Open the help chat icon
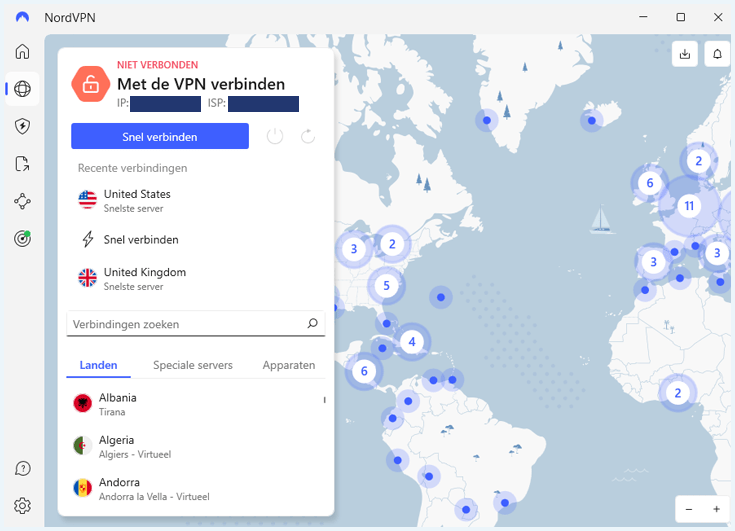 pos(22,468)
